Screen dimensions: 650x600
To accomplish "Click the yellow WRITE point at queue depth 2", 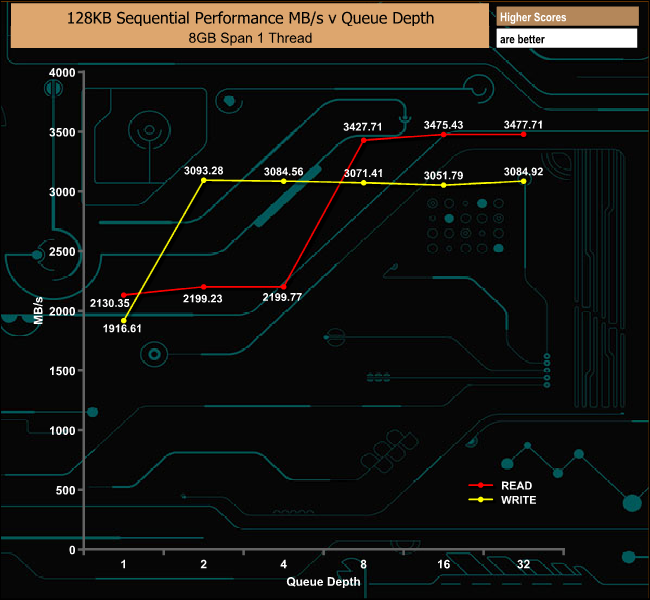I will coord(204,180).
